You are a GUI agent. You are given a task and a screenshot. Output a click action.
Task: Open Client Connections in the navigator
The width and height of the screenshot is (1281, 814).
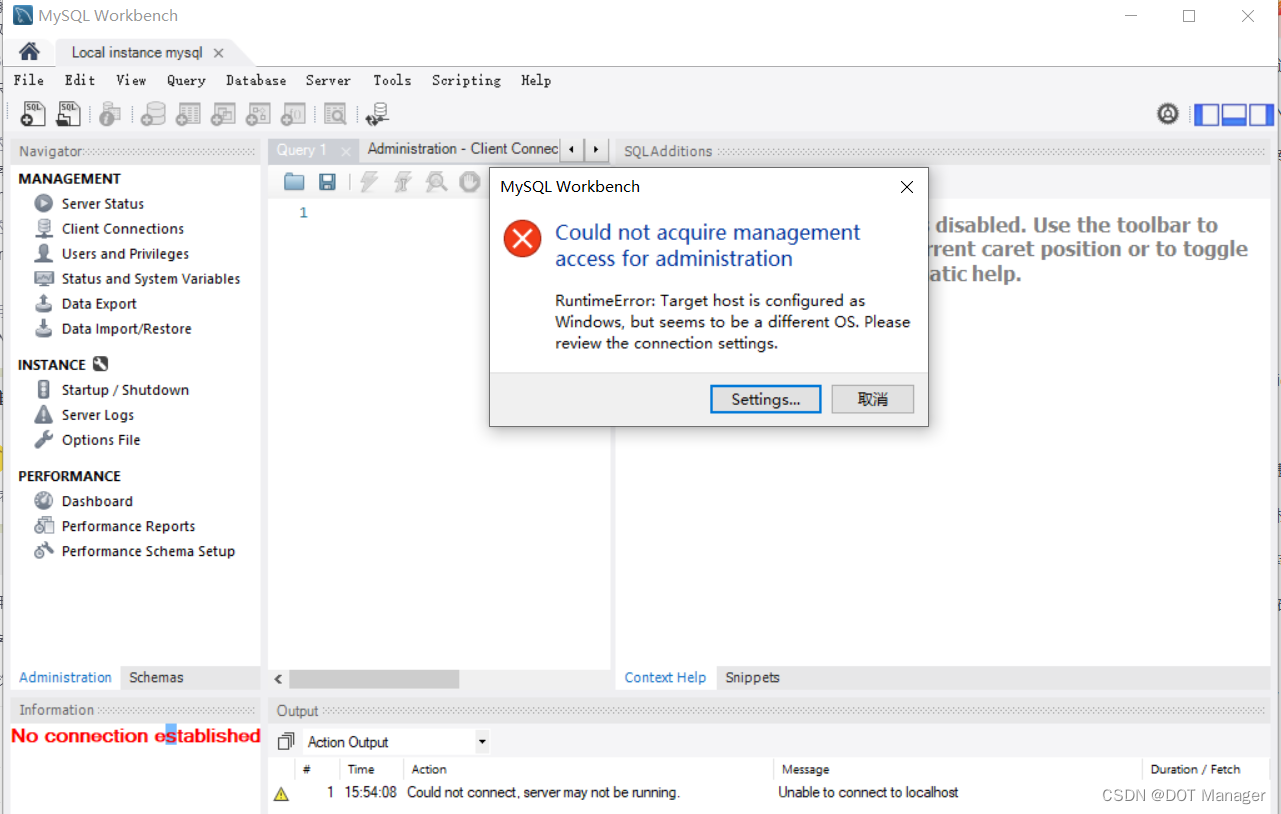click(122, 228)
